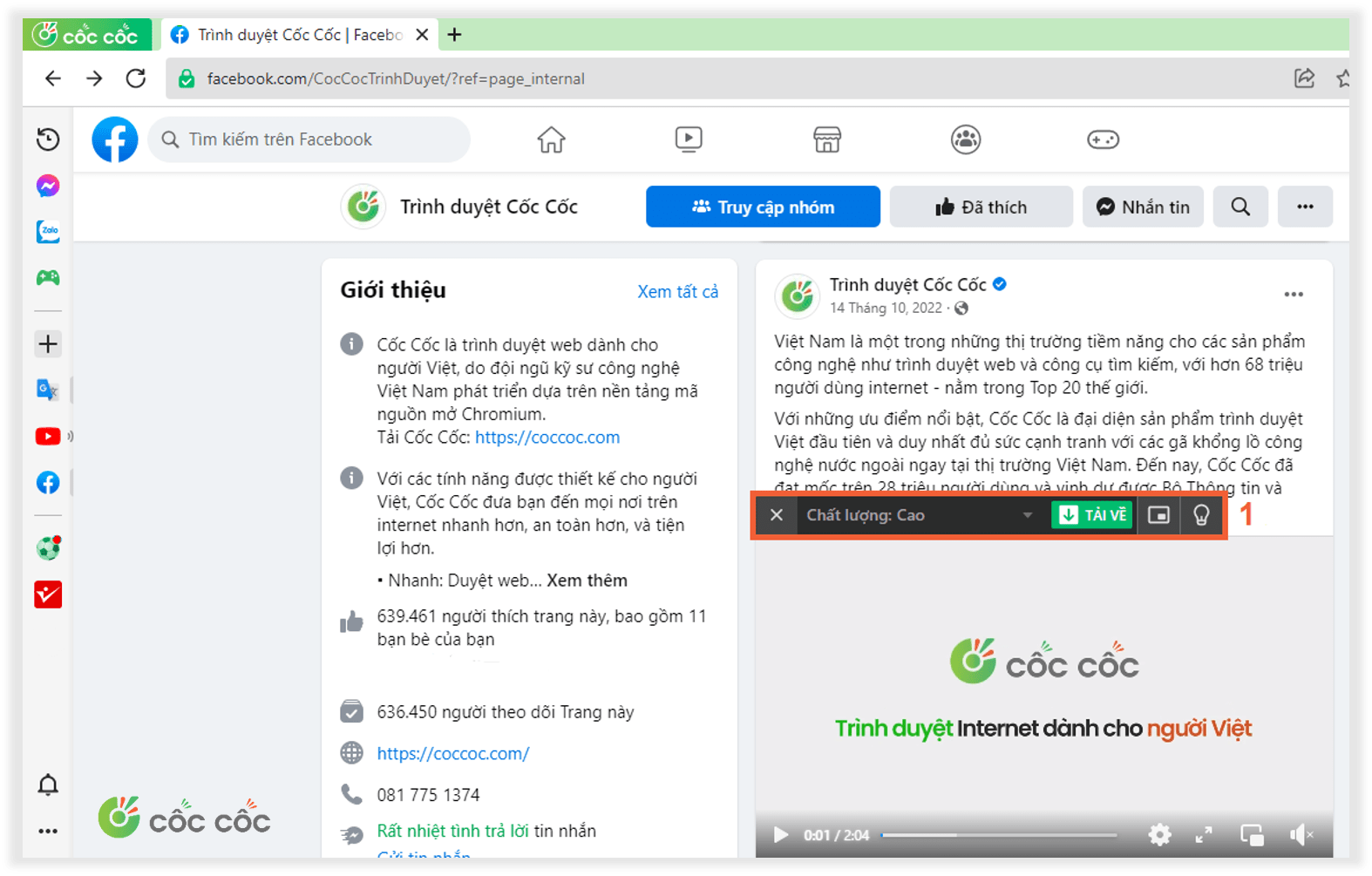Expand the video to fullscreen

click(1204, 835)
